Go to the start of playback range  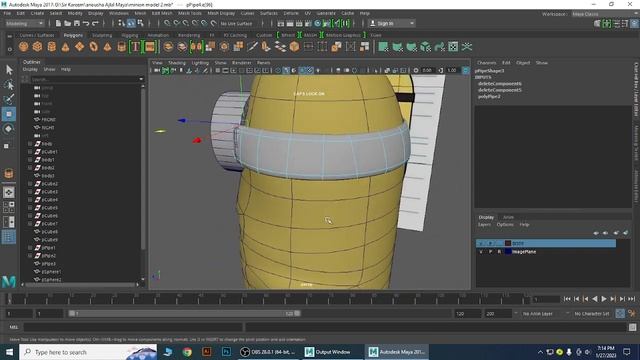tap(567, 299)
